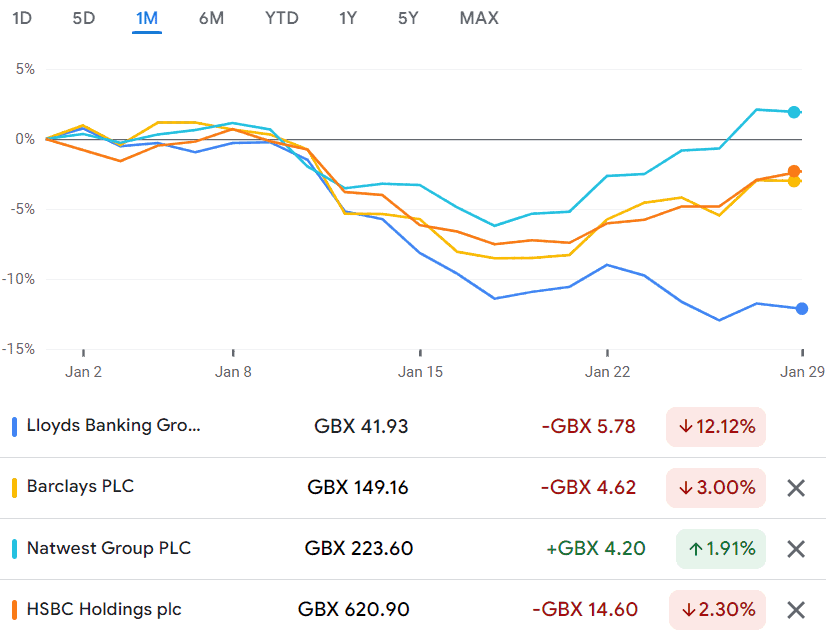The image size is (832, 640).
Task: Open the HSBC Holdings plc name
Action: [x=103, y=609]
